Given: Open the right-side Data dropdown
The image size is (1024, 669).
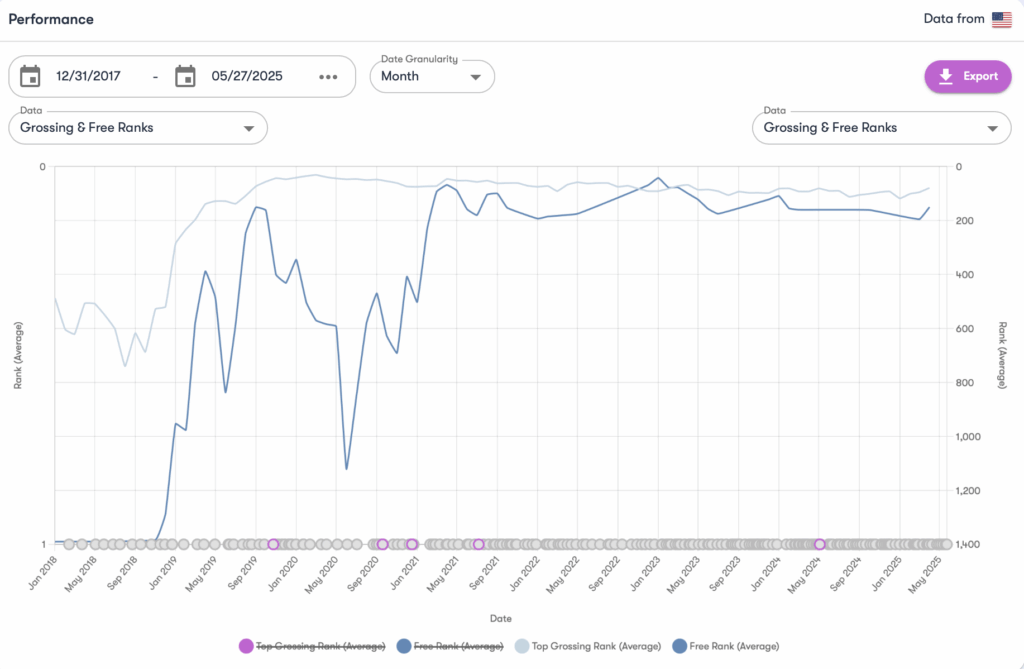Looking at the screenshot, I should (881, 128).
